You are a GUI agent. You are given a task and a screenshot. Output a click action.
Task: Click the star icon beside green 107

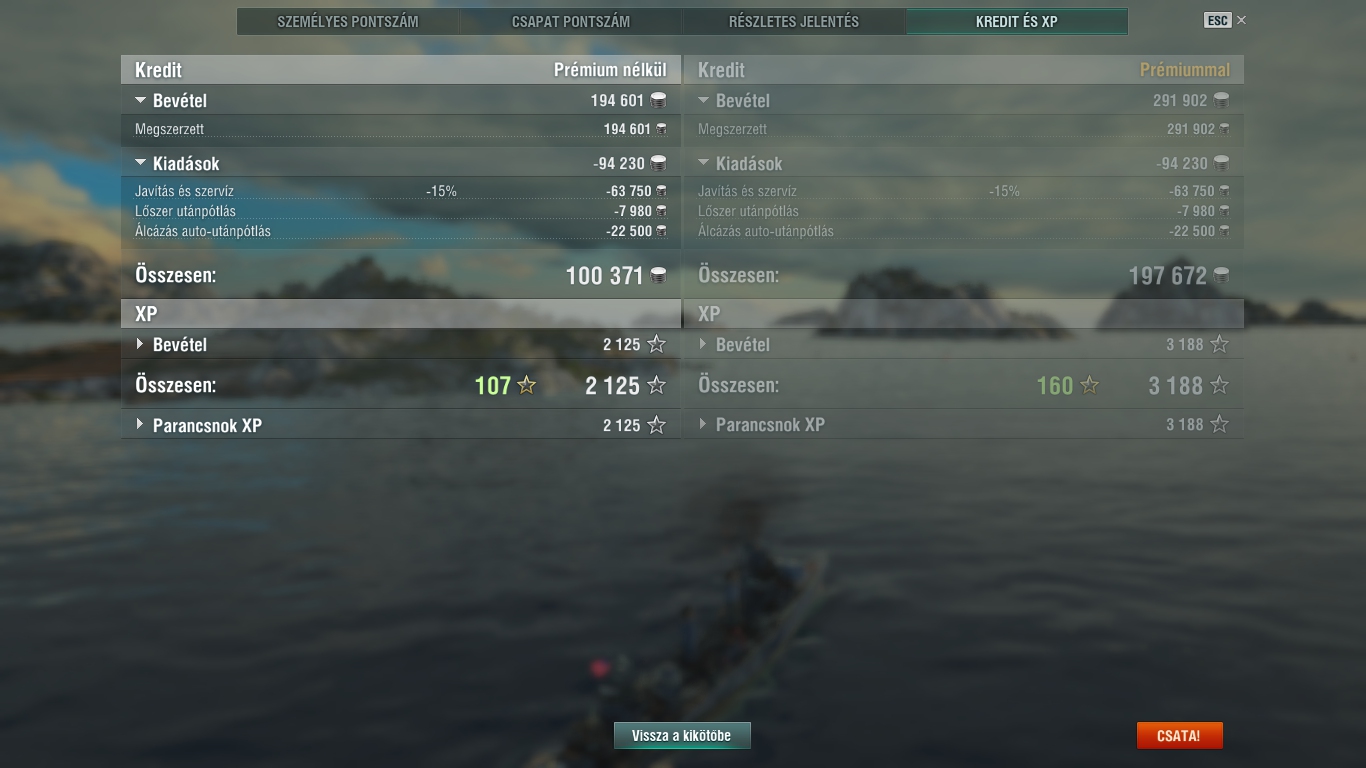coord(526,385)
